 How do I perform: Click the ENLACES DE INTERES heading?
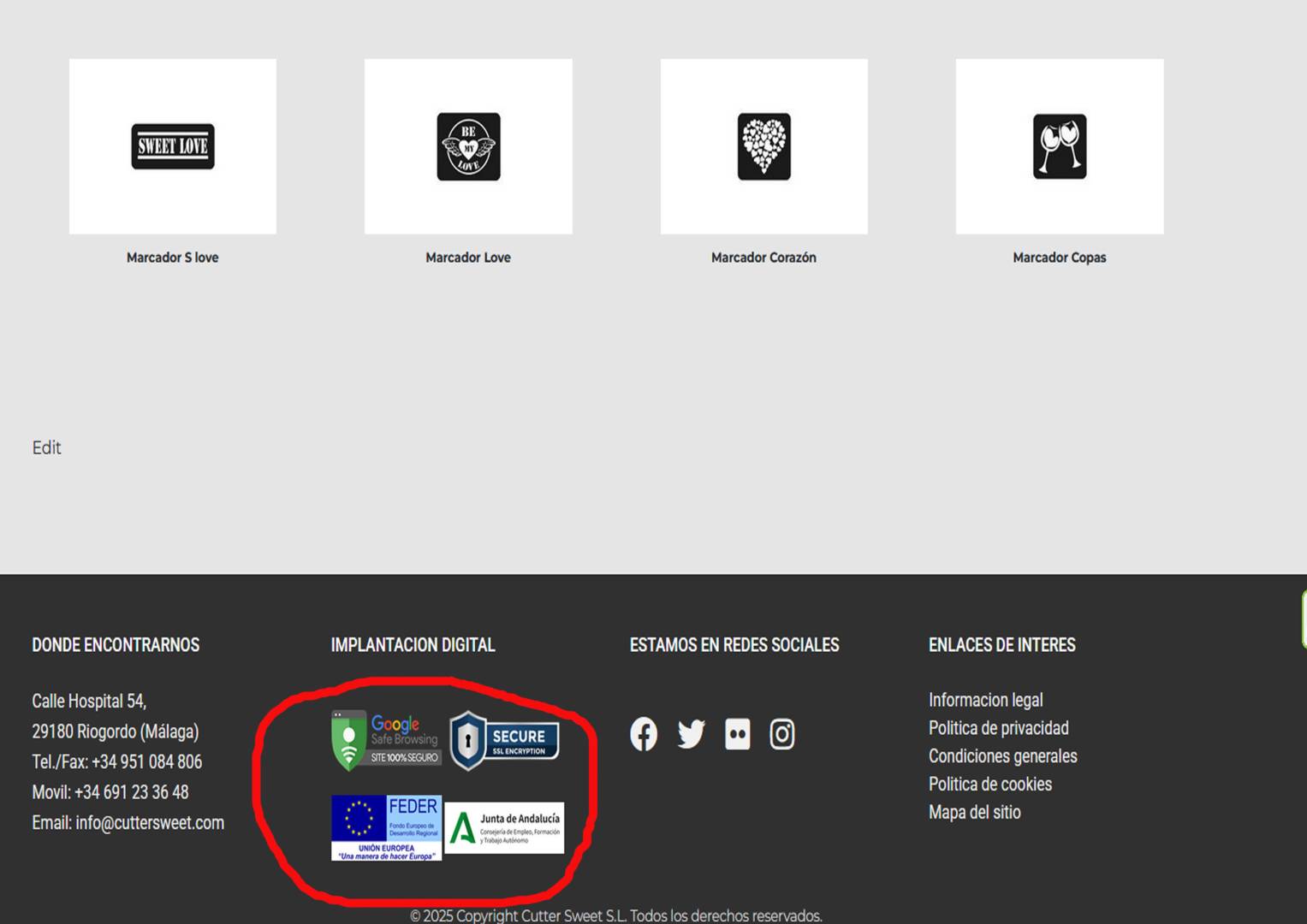pos(1001,645)
